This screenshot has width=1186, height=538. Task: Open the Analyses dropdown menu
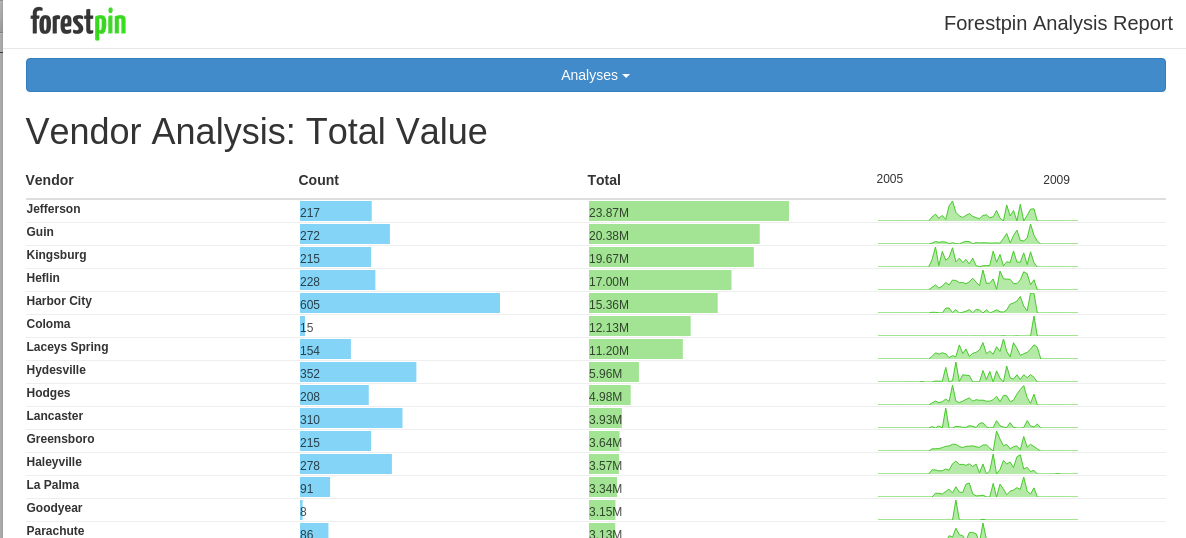[595, 75]
